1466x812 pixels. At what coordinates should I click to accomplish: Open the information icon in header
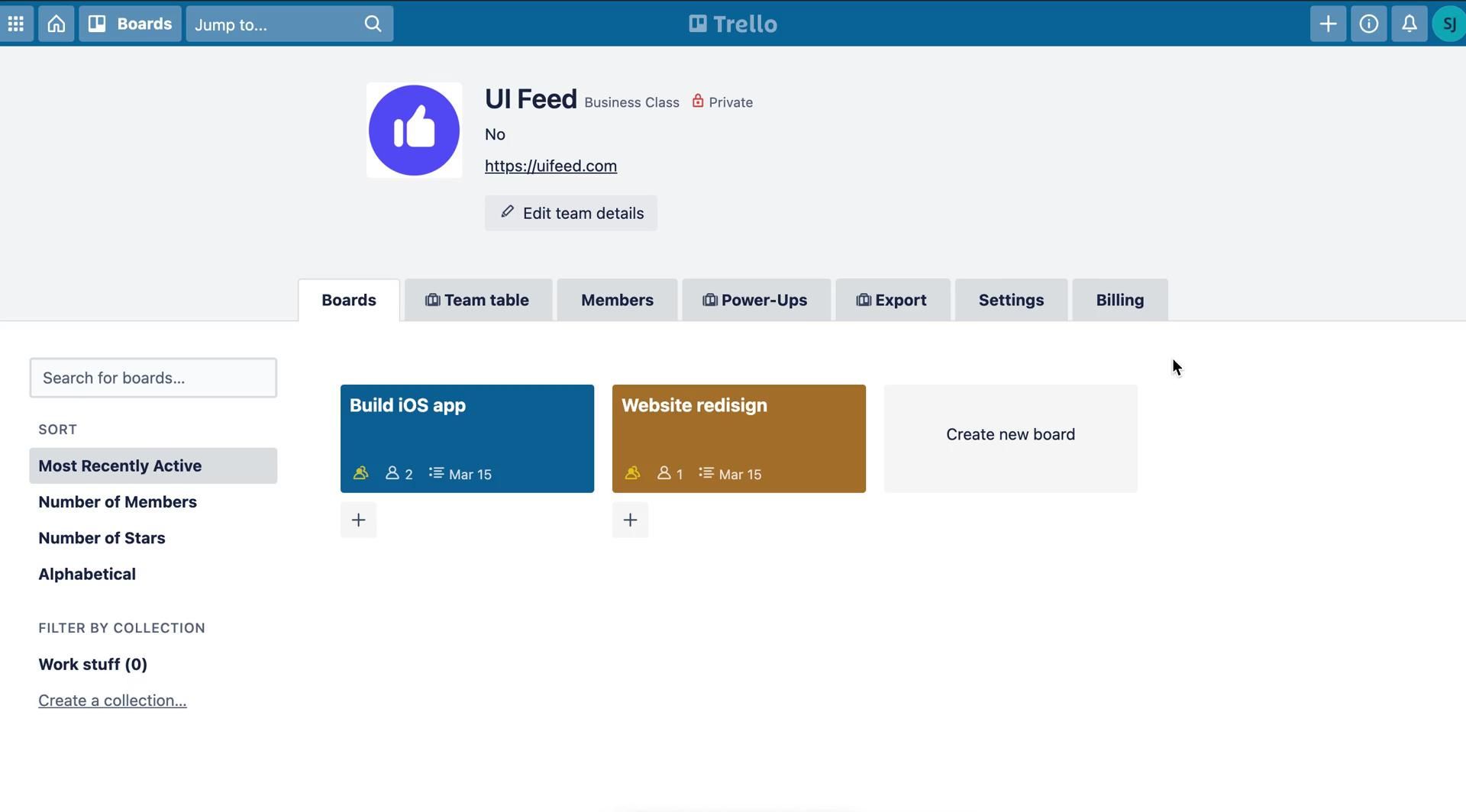tap(1368, 24)
